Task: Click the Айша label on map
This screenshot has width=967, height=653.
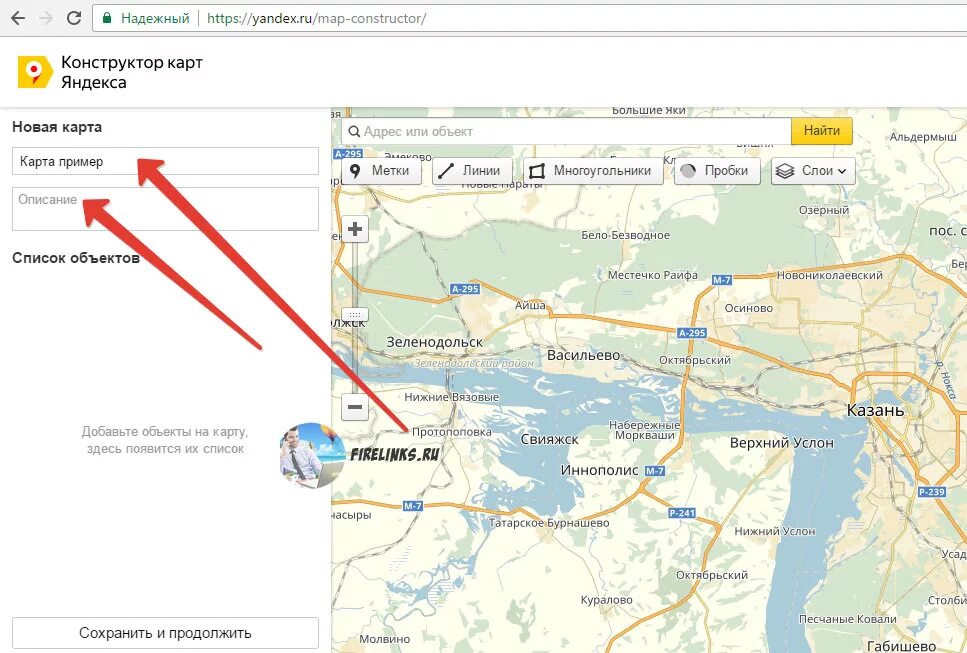Action: pyautogui.click(x=530, y=305)
